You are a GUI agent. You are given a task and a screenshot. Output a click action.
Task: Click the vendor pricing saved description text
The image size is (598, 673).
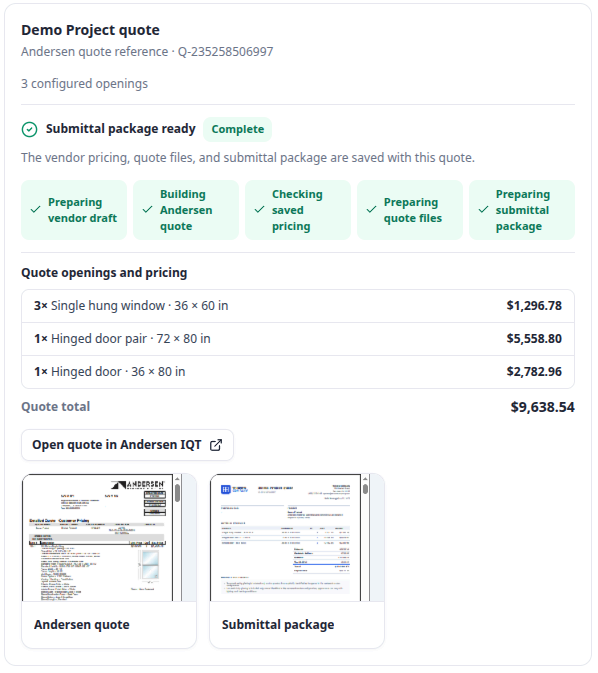[248, 158]
